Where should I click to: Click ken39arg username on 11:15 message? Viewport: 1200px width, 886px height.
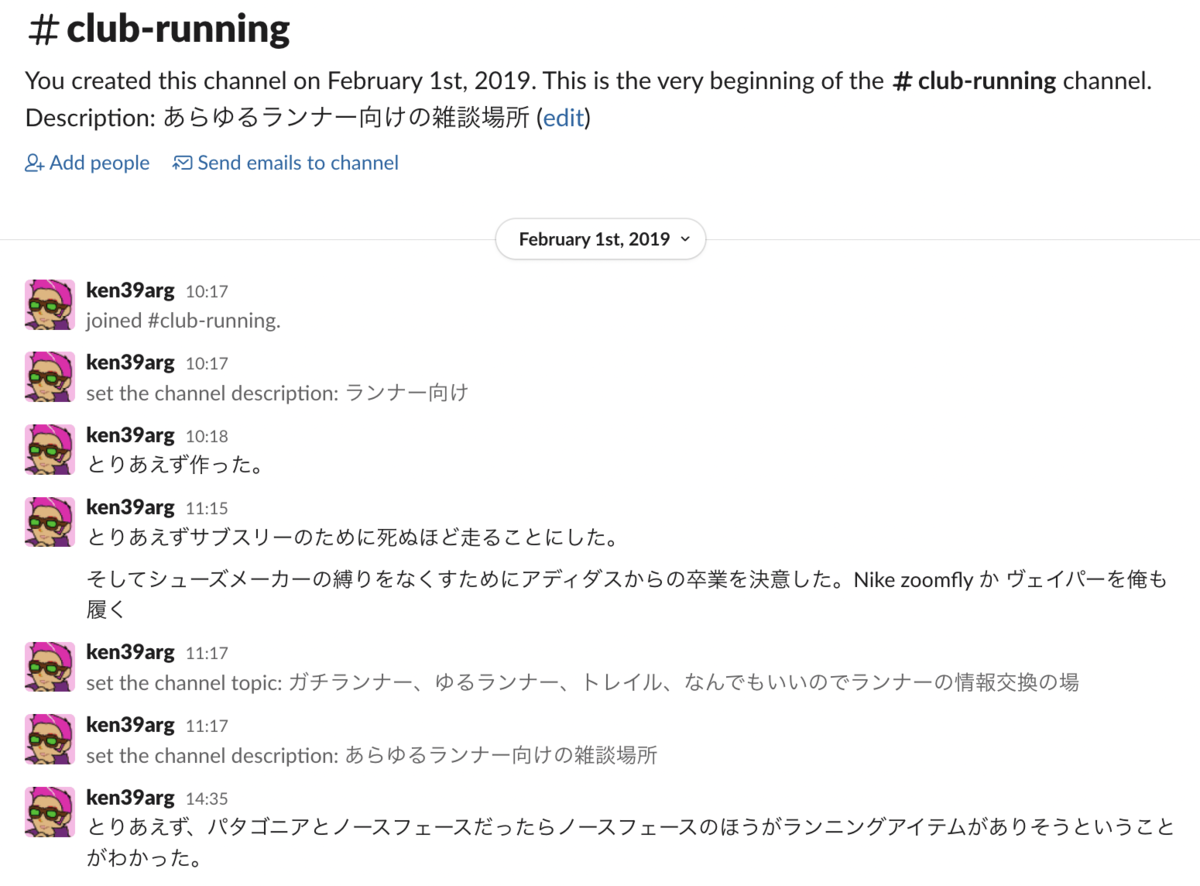tap(130, 507)
